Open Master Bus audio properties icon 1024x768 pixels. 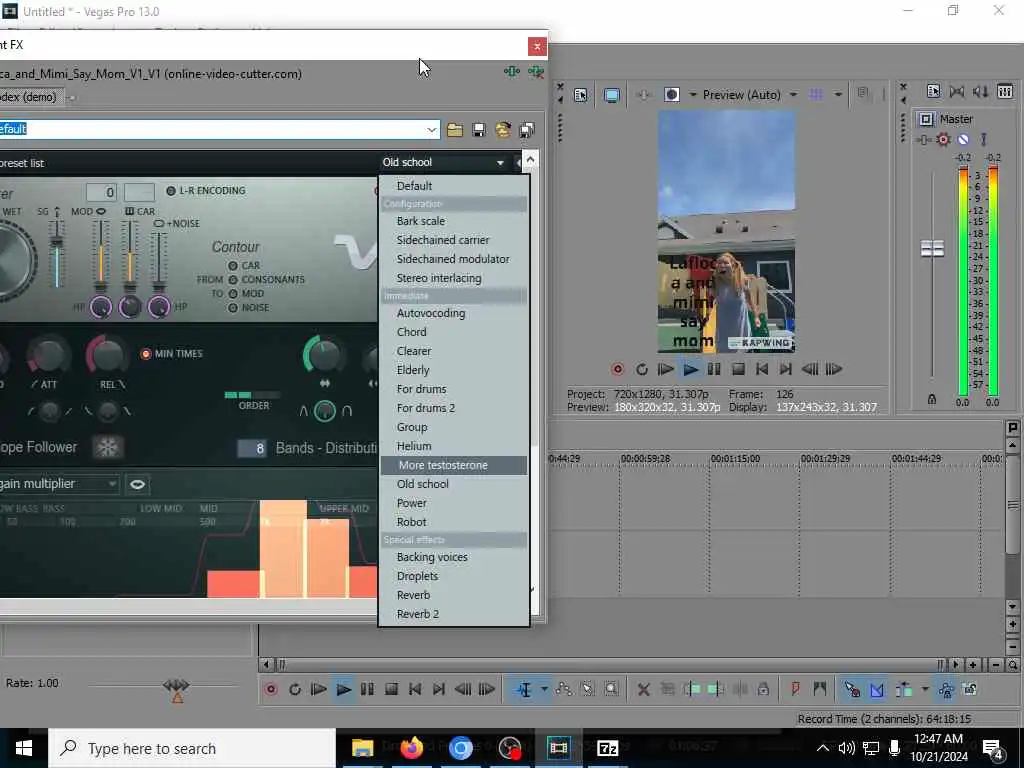933,91
